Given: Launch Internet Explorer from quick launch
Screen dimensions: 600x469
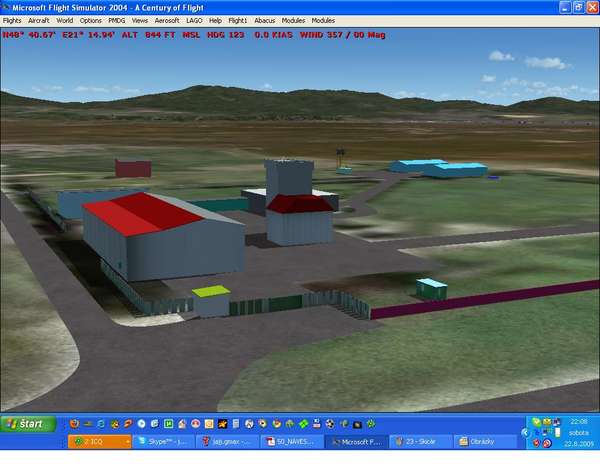Looking at the screenshot, I should coord(101,424).
